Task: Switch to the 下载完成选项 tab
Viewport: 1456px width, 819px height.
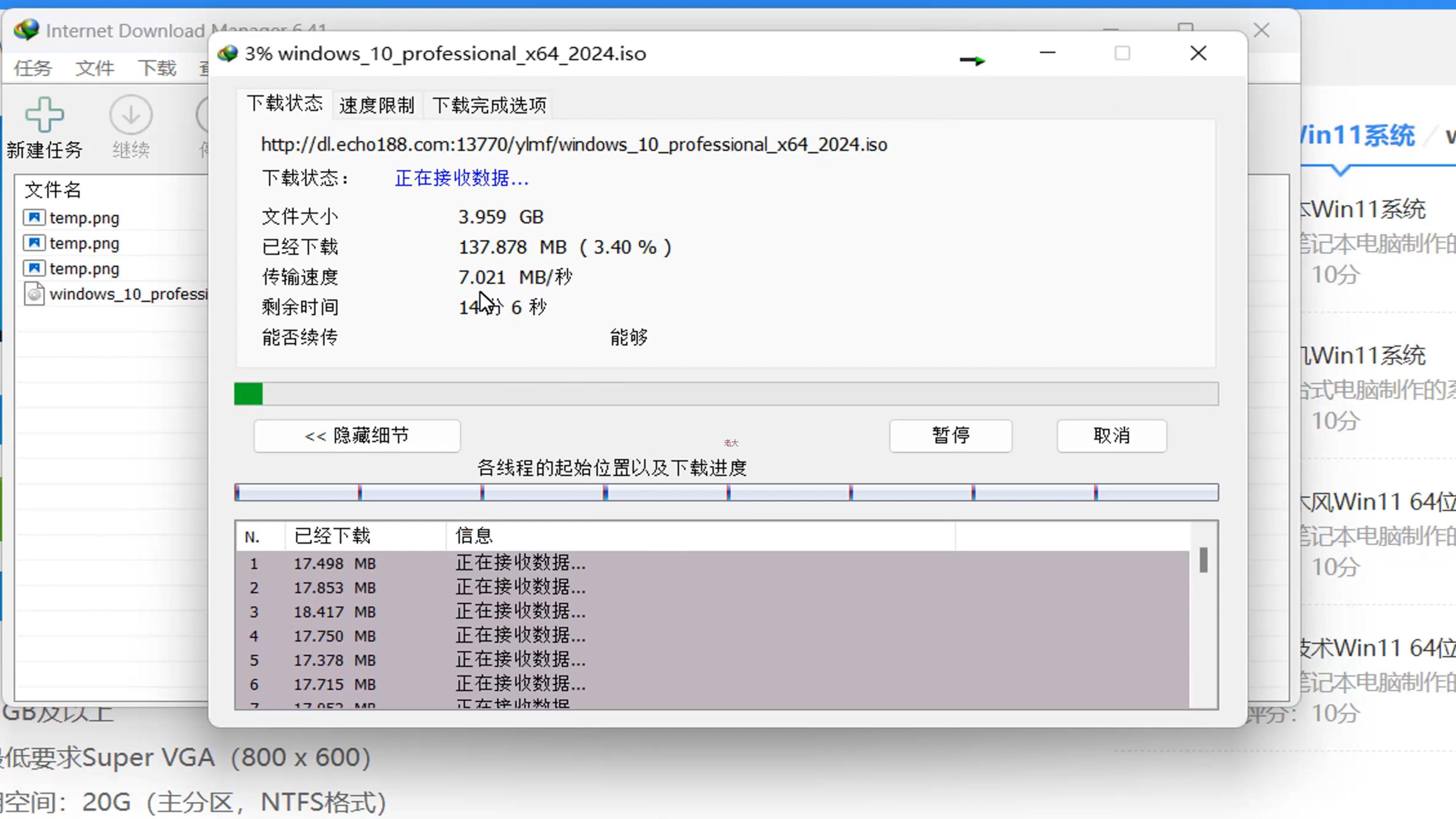Action: 490,105
